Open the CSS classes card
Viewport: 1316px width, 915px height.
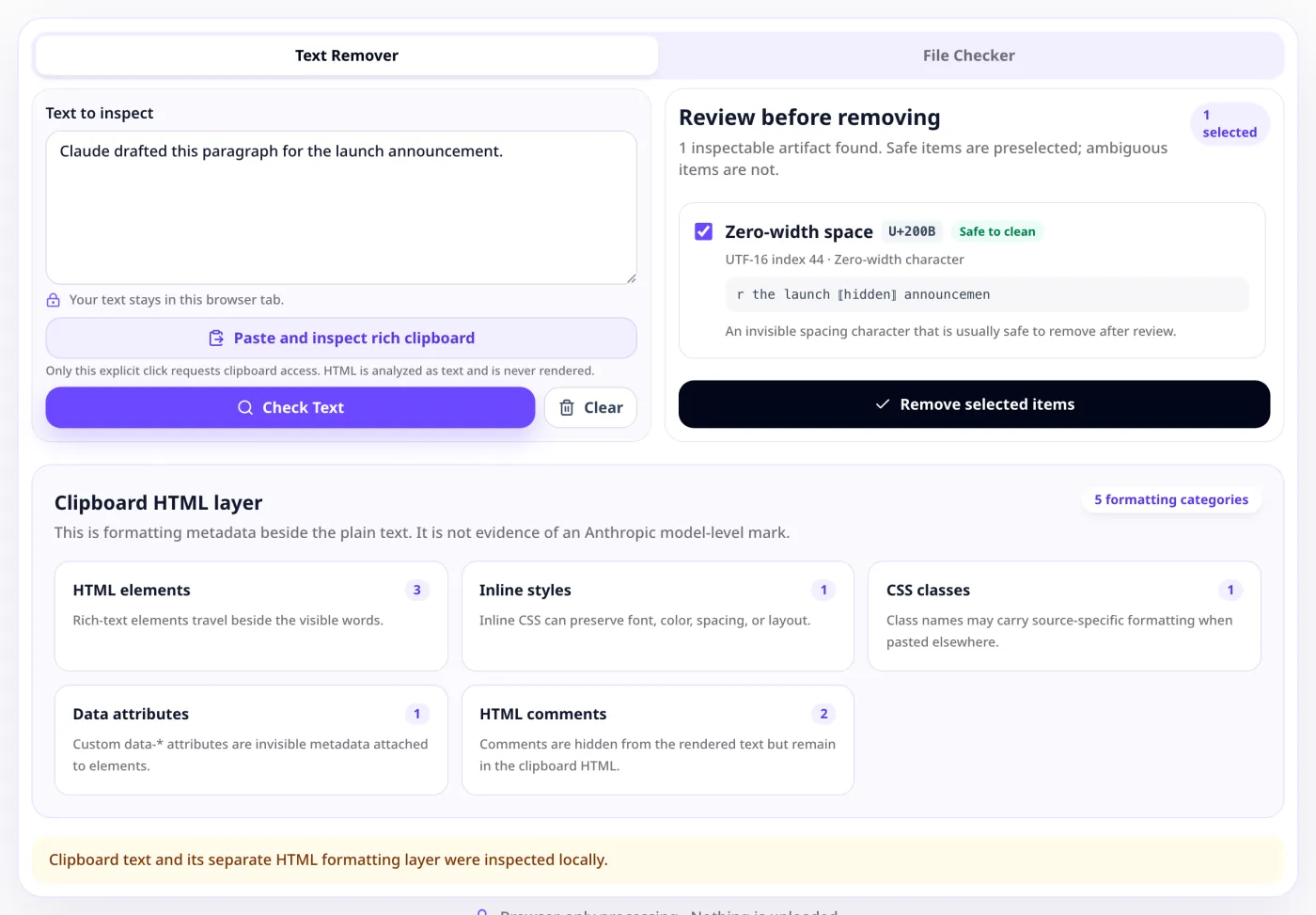[x=1064, y=616]
